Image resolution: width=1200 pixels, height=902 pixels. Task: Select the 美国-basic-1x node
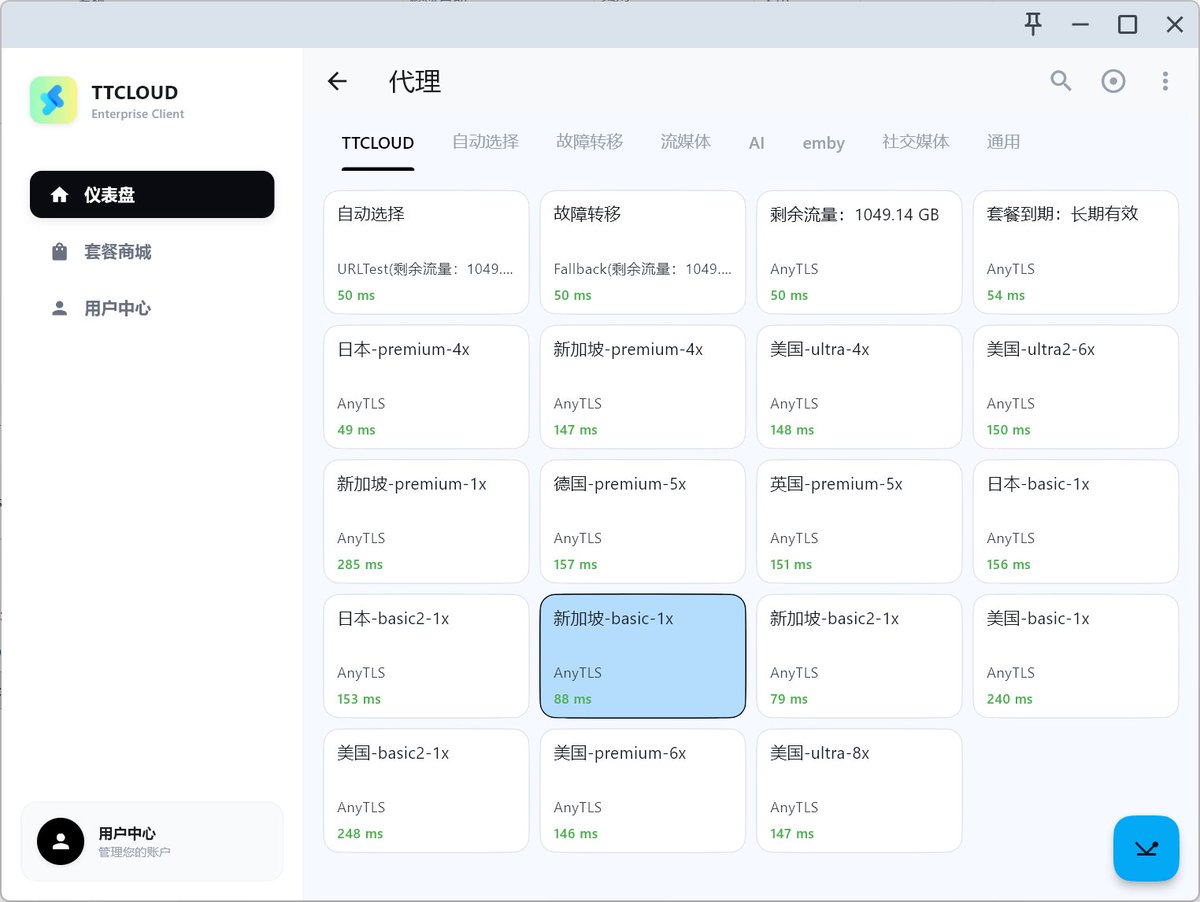coord(1076,656)
